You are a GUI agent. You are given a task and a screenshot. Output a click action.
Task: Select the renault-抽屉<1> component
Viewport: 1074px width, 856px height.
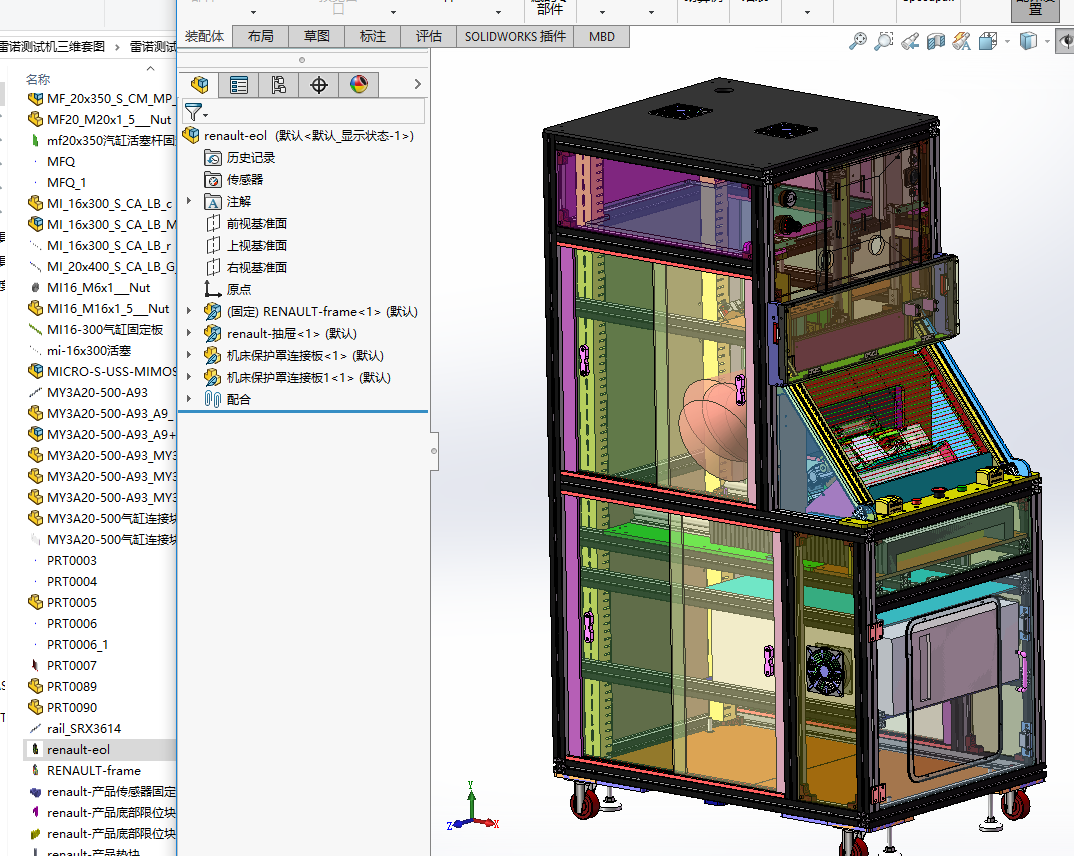click(x=291, y=334)
